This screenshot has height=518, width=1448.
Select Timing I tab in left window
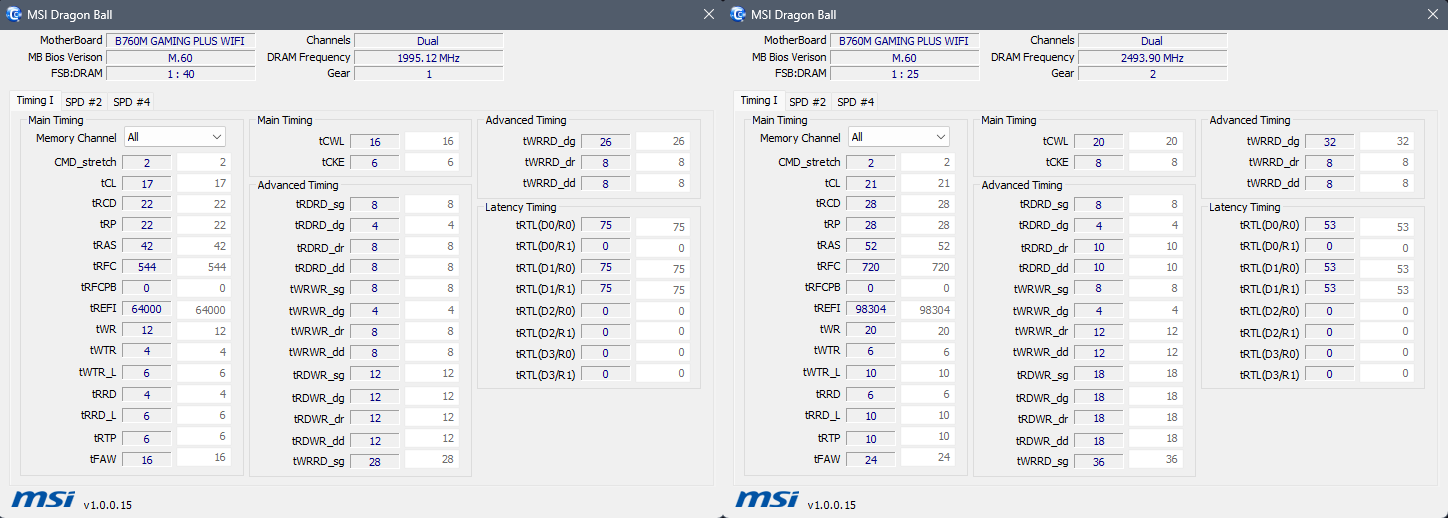[35, 100]
